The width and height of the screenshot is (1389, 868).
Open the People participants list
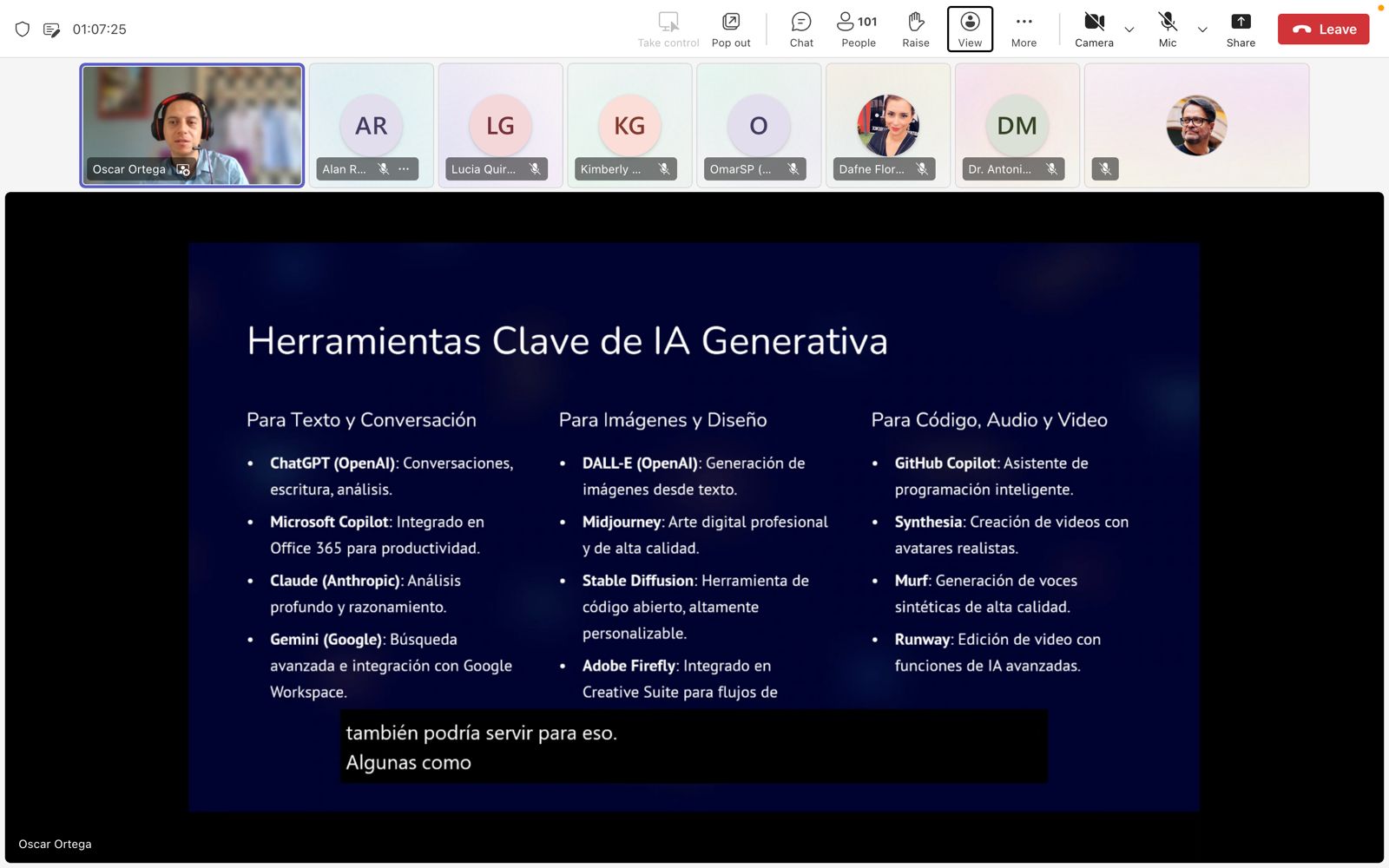[858, 30]
